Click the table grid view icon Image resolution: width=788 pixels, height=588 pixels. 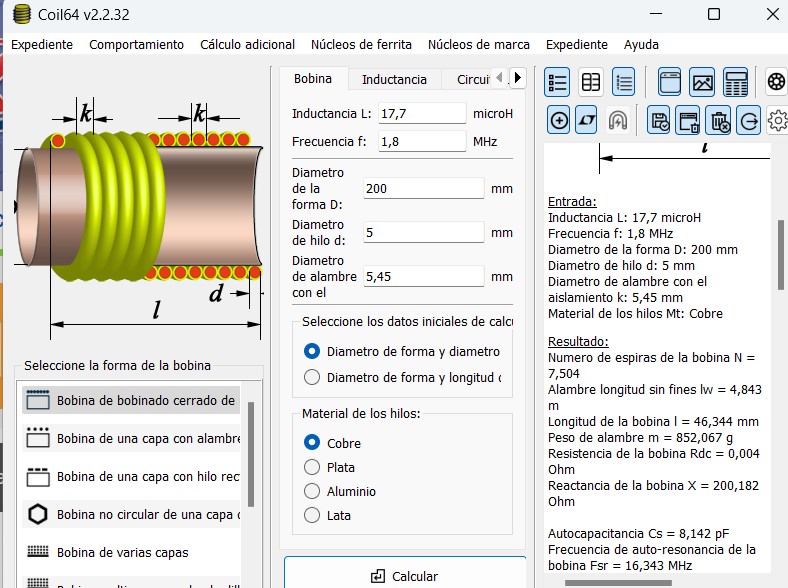(591, 82)
